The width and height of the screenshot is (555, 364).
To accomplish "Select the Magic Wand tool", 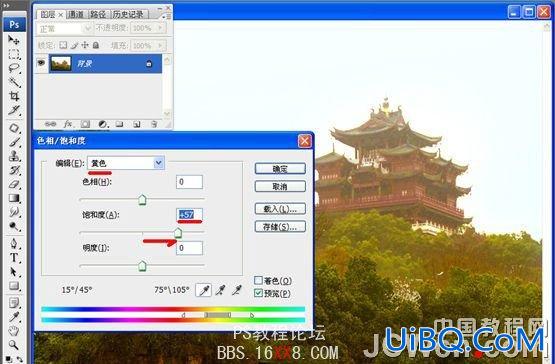I will [14, 82].
